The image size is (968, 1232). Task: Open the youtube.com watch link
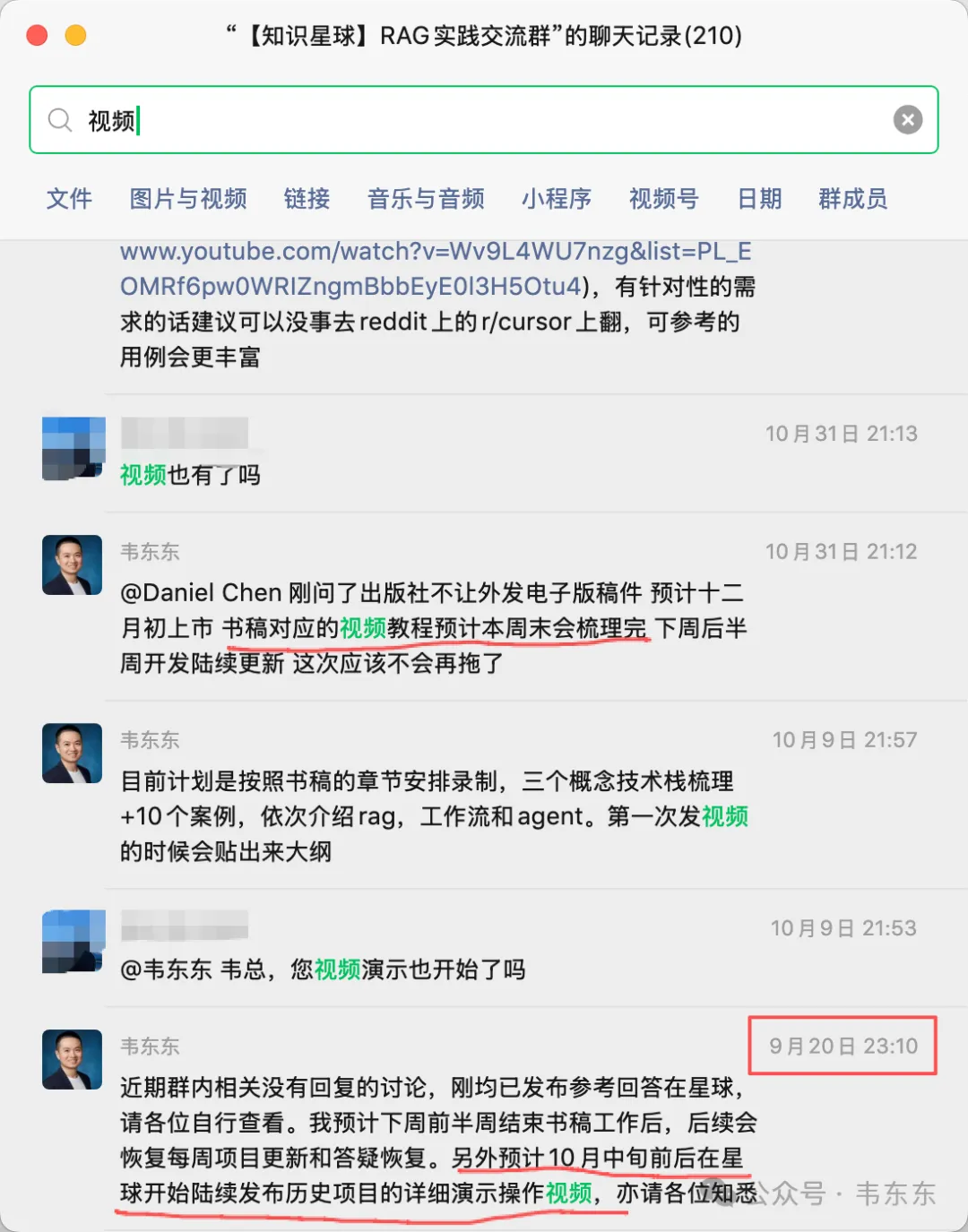point(436,269)
